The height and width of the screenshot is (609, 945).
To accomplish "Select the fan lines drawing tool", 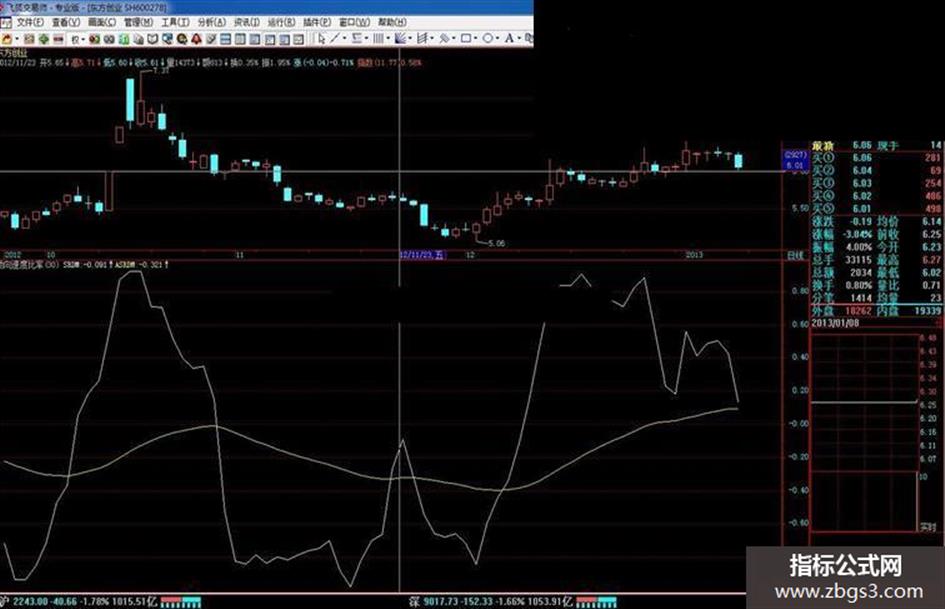I will (400, 39).
